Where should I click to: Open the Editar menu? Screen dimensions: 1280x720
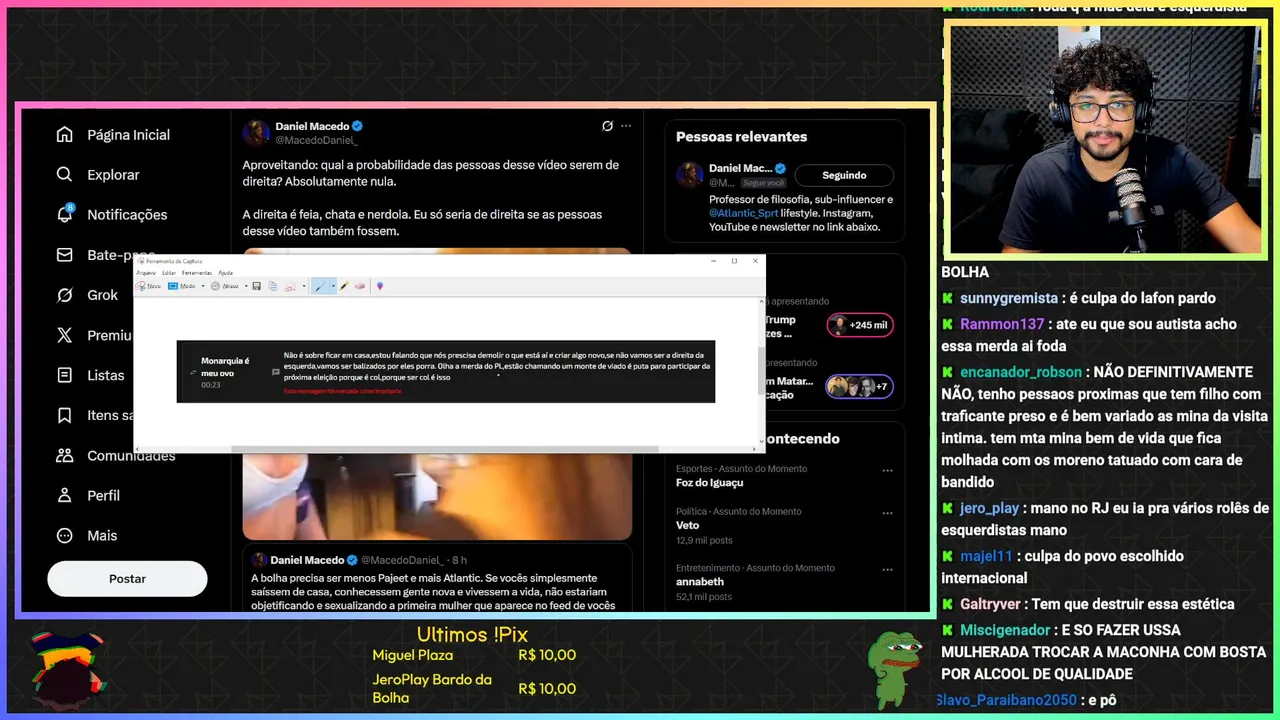(169, 273)
